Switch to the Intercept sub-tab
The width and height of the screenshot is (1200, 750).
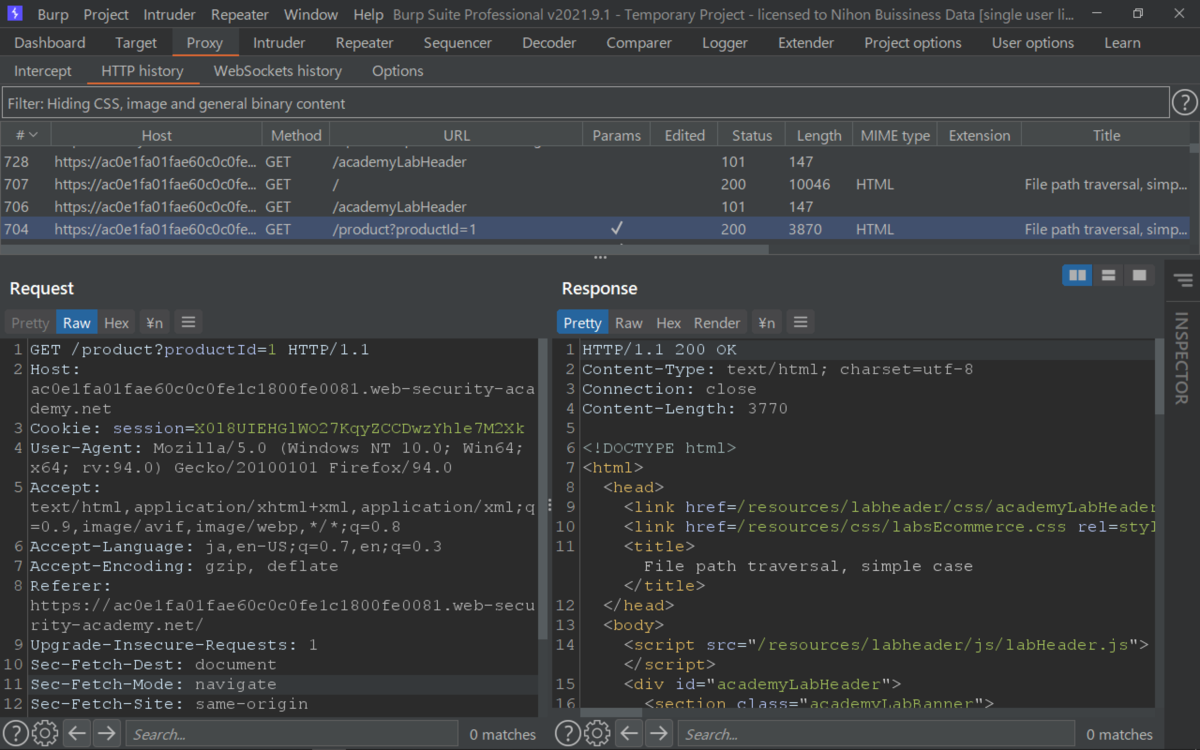pos(43,71)
